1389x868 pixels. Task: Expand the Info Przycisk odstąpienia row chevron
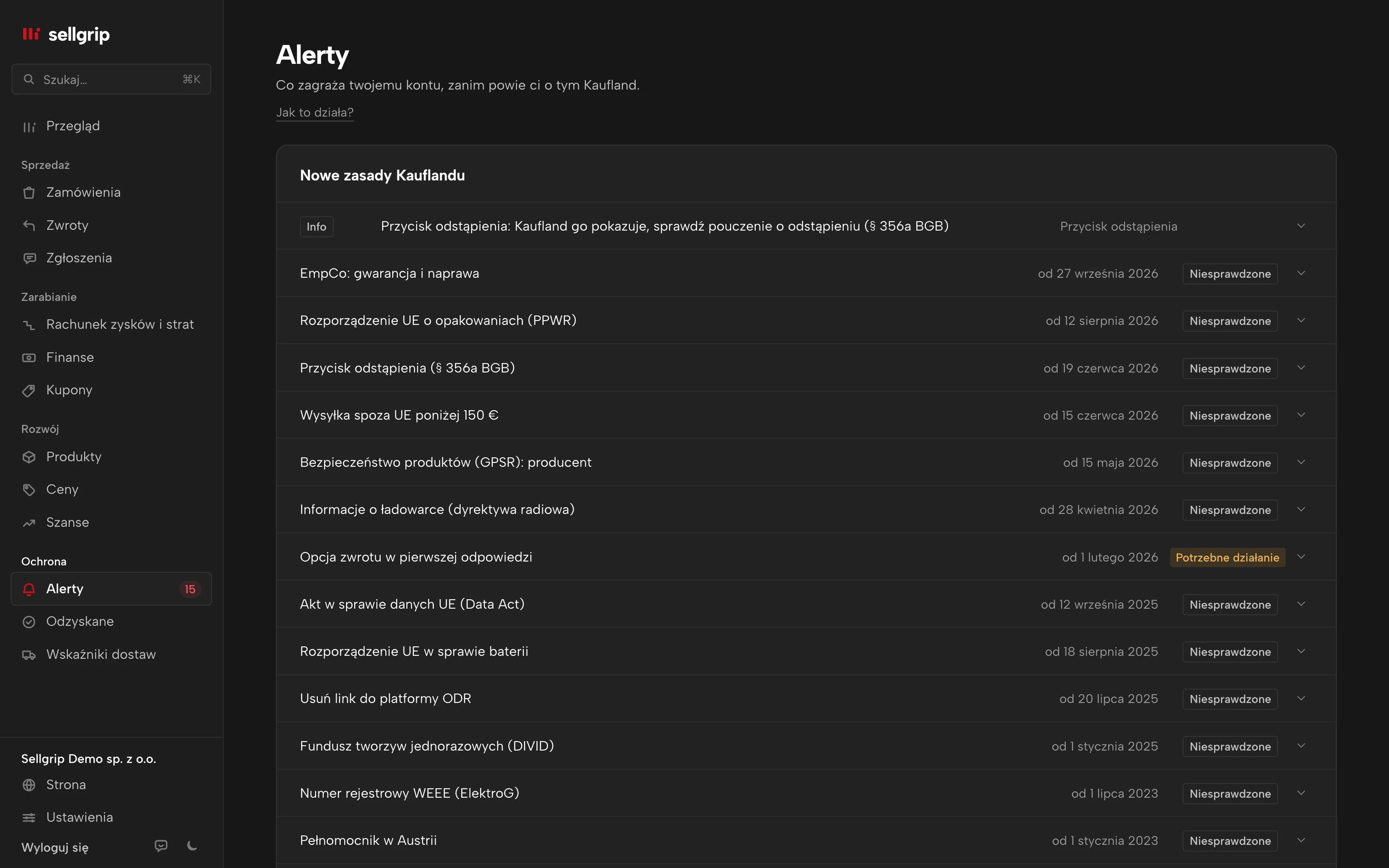1301,225
